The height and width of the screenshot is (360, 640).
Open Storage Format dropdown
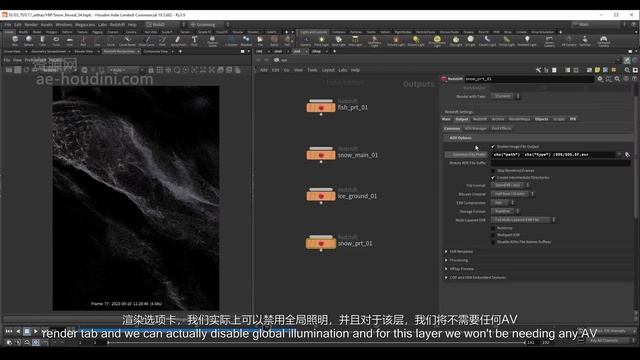click(x=505, y=211)
